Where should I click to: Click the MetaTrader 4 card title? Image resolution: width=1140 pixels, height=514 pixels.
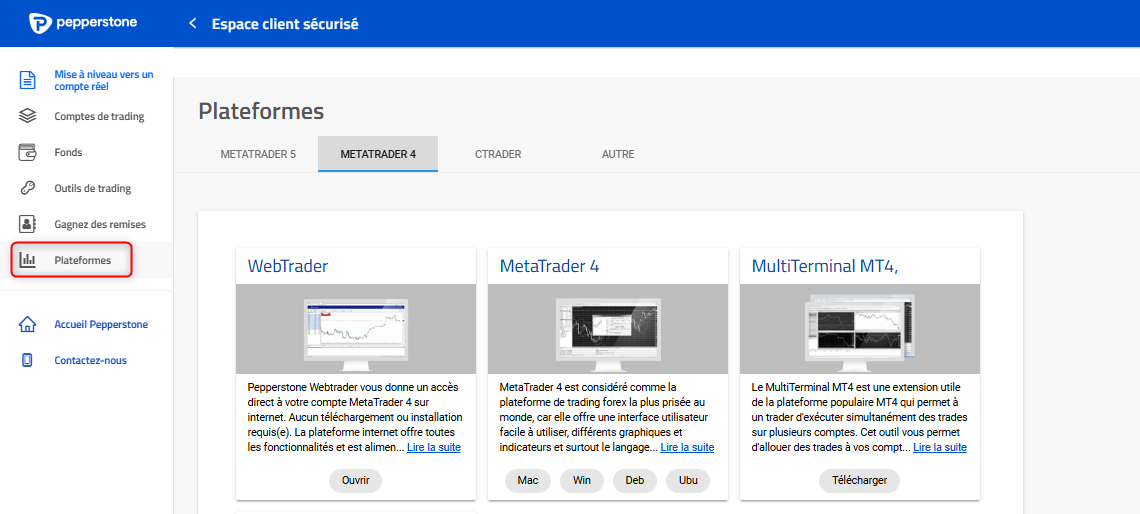(x=549, y=266)
